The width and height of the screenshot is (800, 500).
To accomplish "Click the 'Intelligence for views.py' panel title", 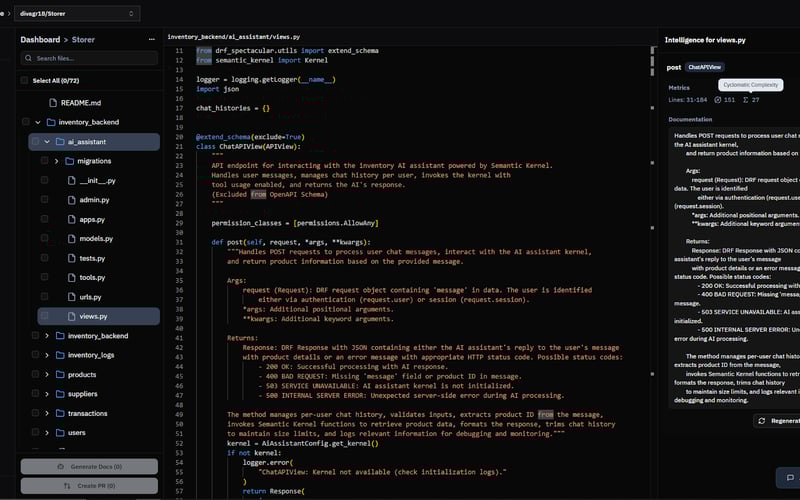I will coord(705,40).
